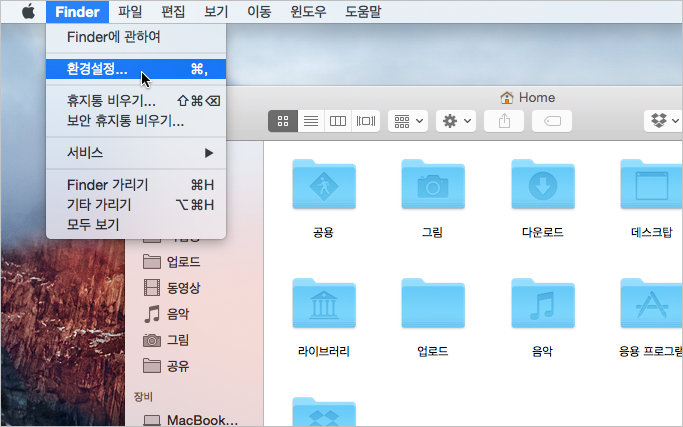The image size is (683, 427).
Task: Select the Dropbox folder icon
Action: [324, 412]
